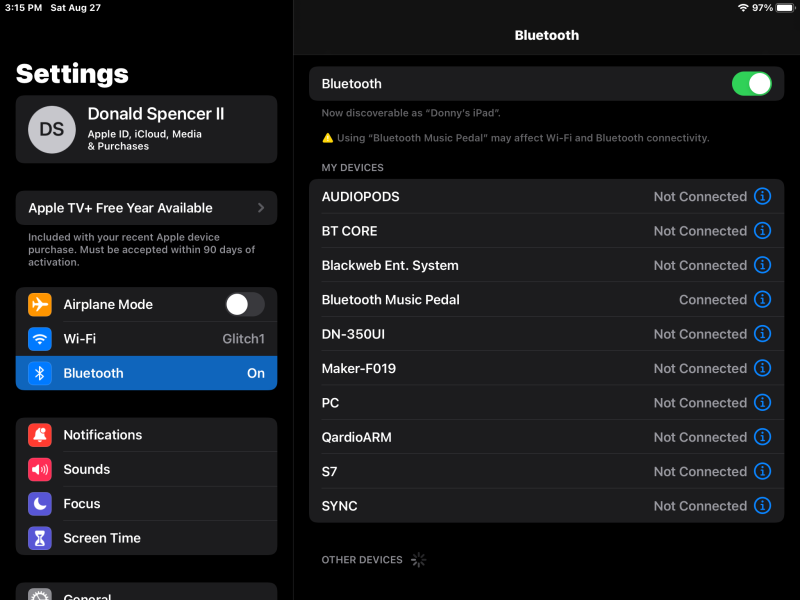Click the Screen Time hourglass icon
The width and height of the screenshot is (800, 600).
click(40, 538)
